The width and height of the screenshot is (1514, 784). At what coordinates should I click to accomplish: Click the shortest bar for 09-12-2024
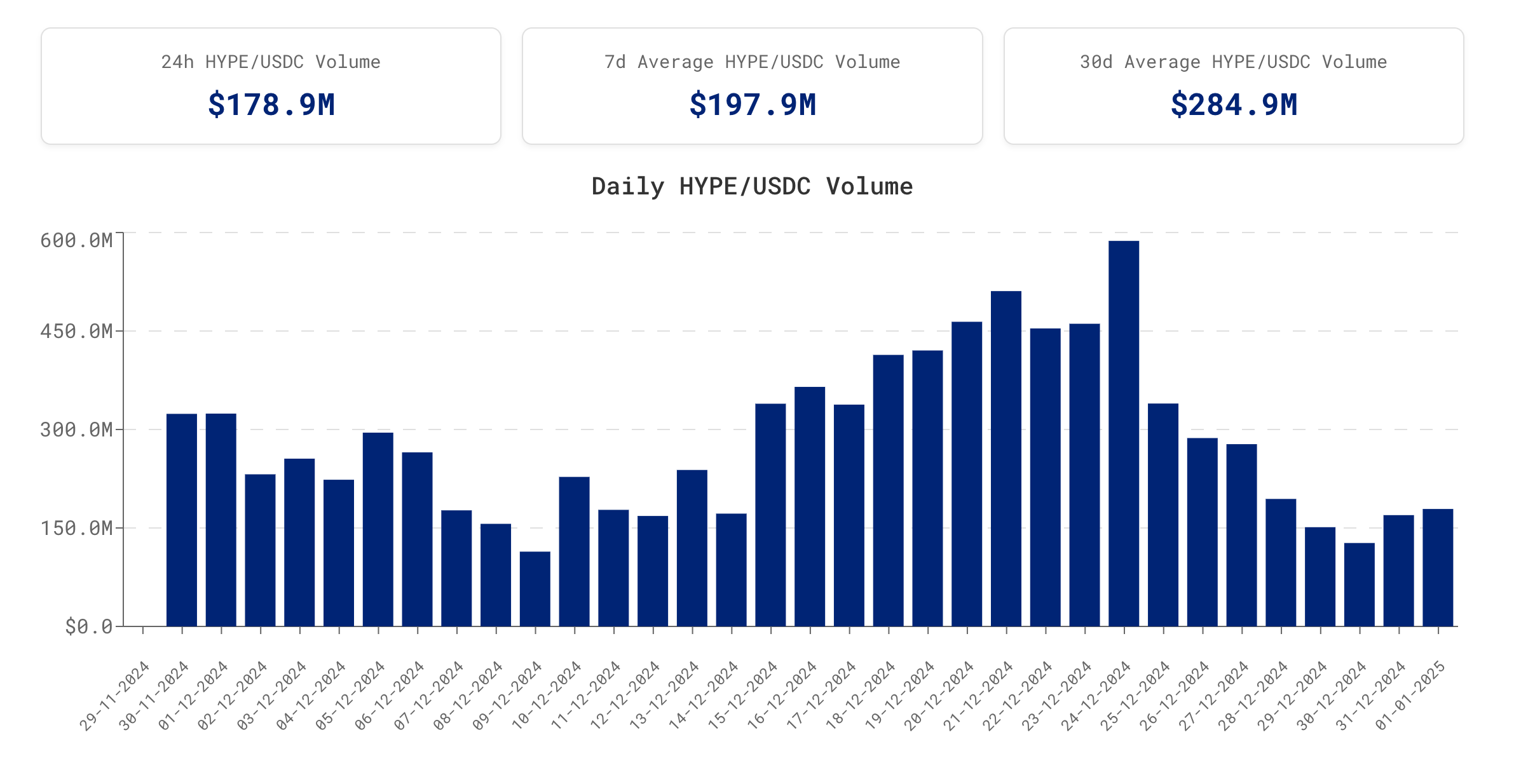click(535, 589)
